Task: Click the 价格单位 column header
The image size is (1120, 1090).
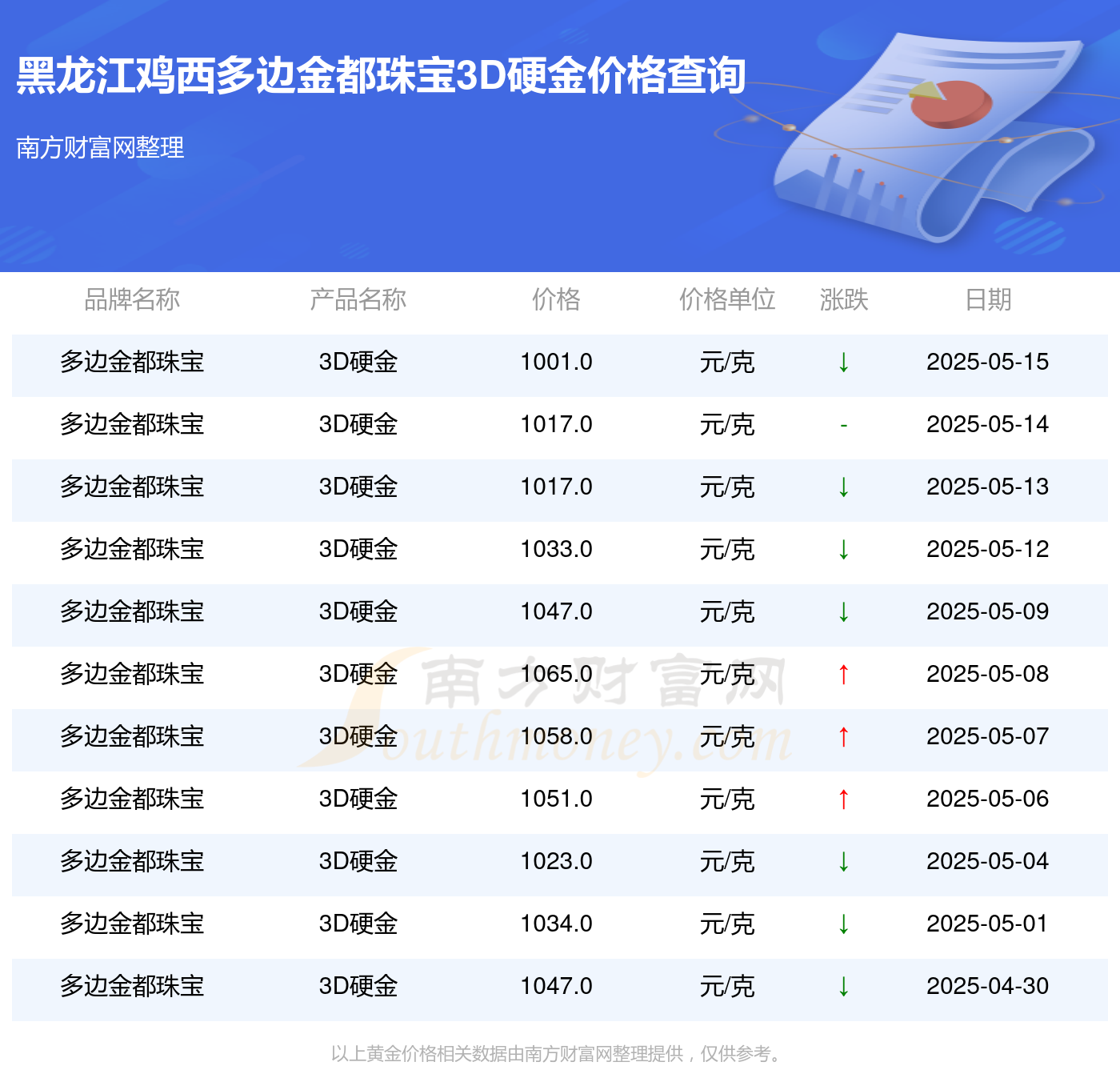Action: point(727,299)
